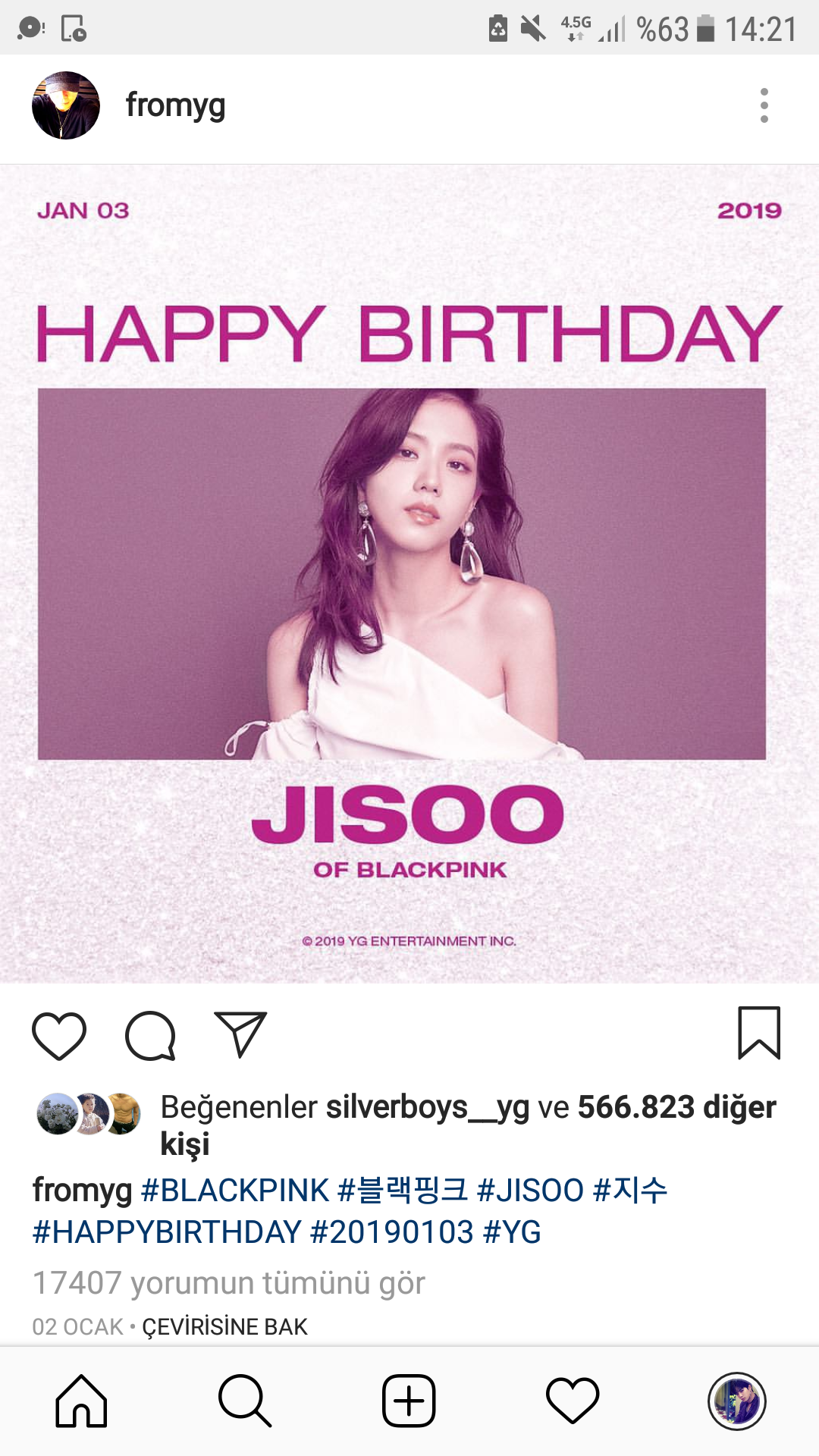Open #HAPPYBIRTHDAY hashtag

[x=167, y=1232]
